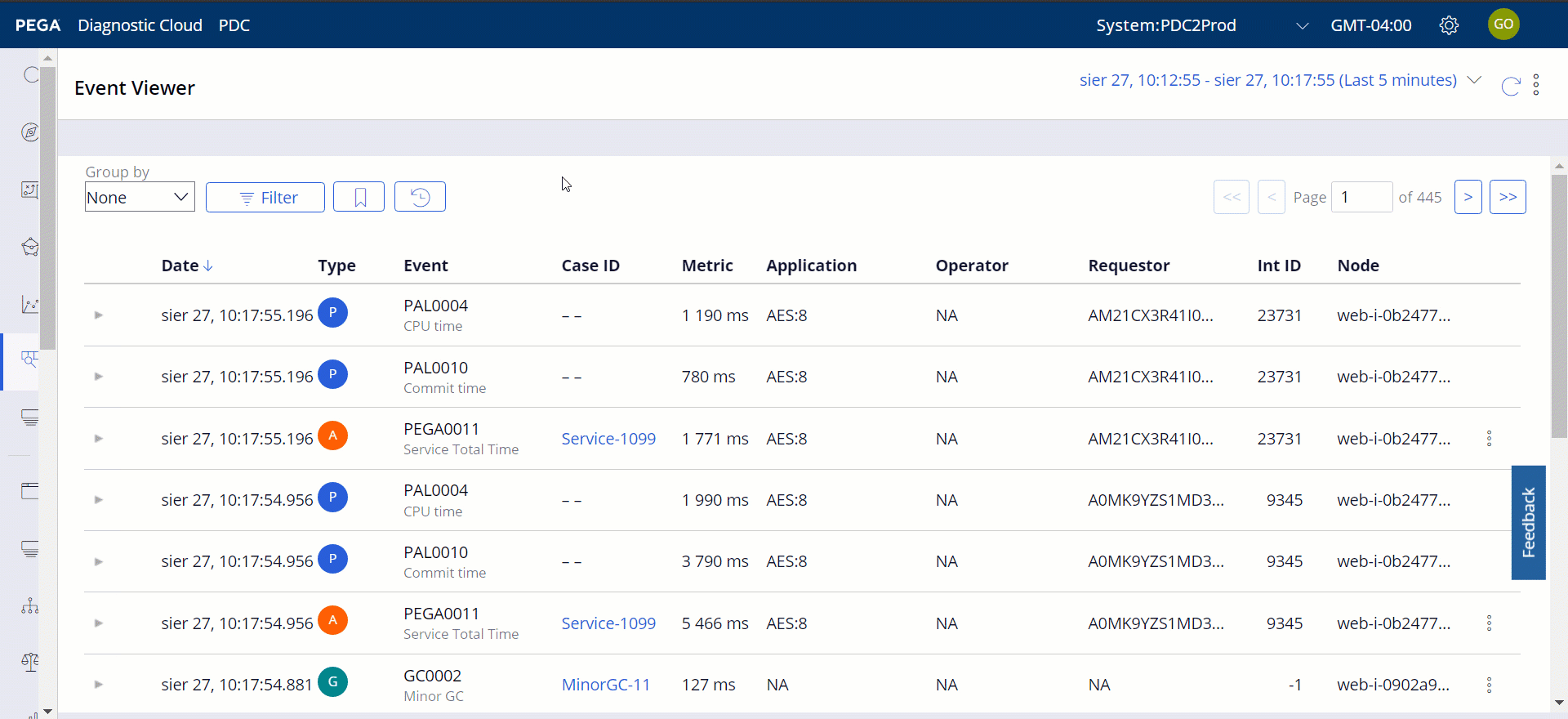The width and height of the screenshot is (1568, 719).
Task: Open the MinorGC-11 case link
Action: (x=605, y=685)
